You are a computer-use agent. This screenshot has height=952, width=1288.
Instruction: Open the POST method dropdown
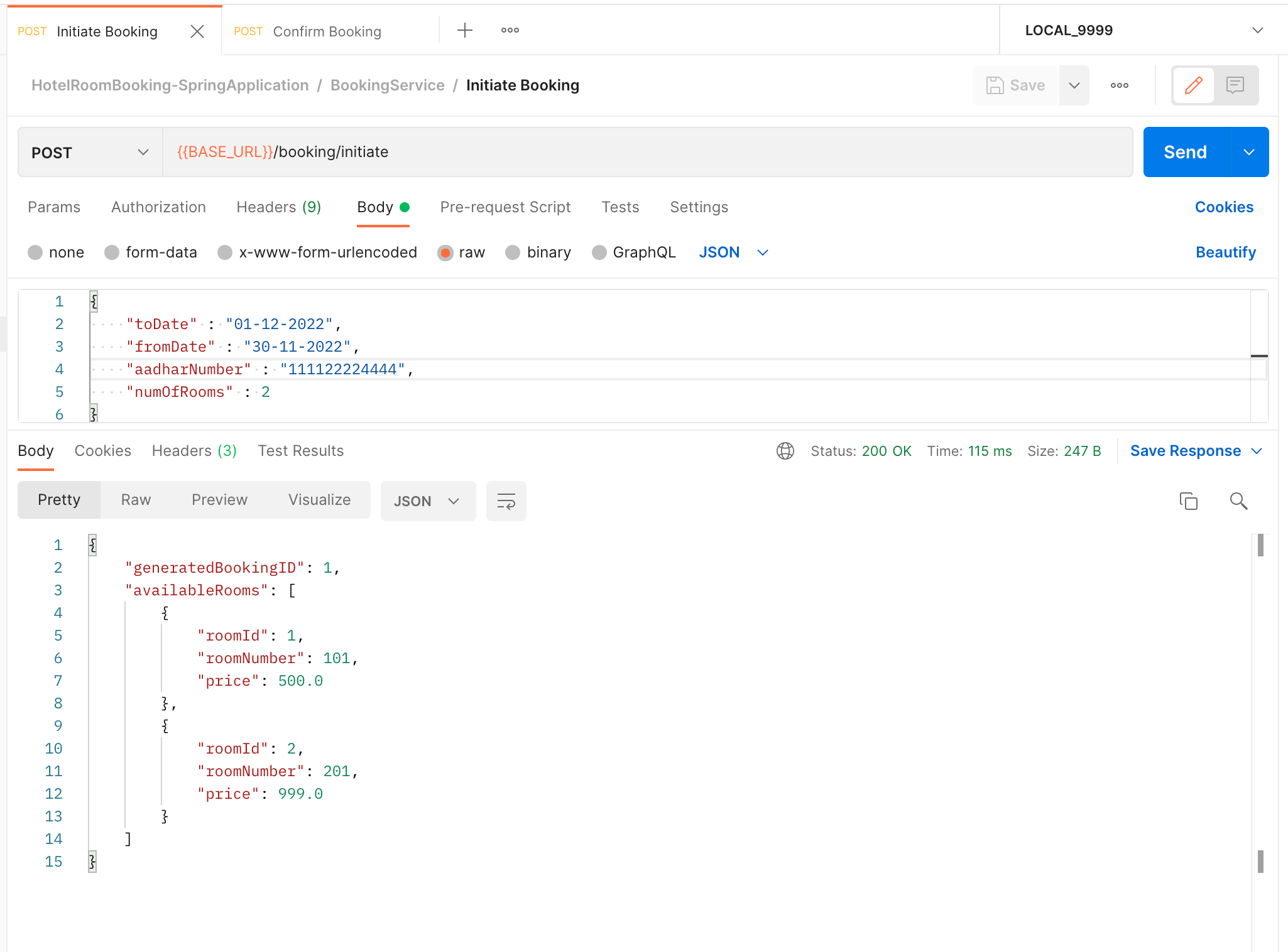point(88,152)
